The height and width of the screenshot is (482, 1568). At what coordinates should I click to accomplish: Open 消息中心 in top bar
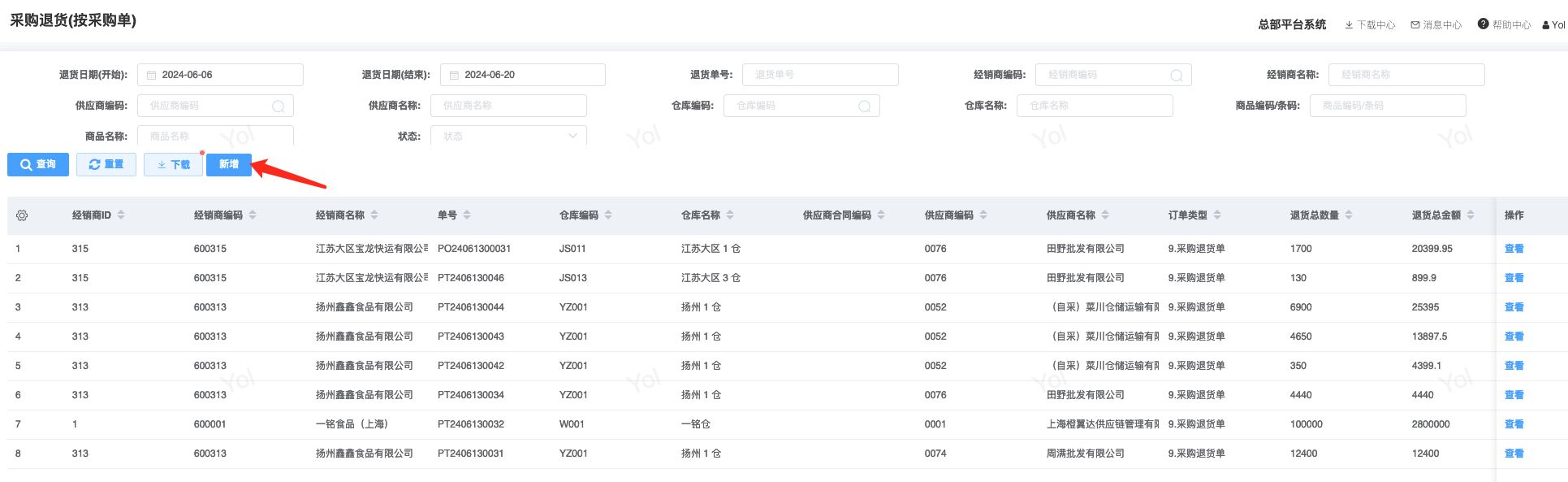[x=1436, y=25]
